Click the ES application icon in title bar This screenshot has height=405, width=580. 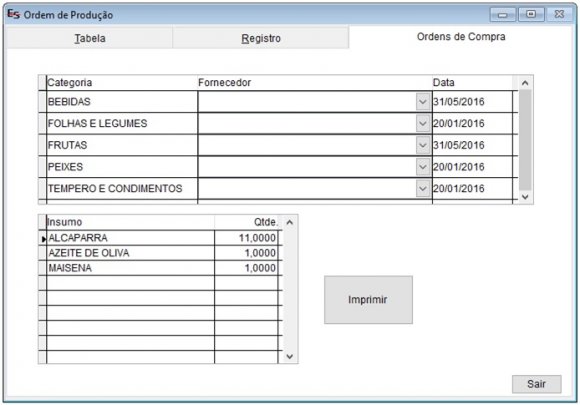[13, 15]
